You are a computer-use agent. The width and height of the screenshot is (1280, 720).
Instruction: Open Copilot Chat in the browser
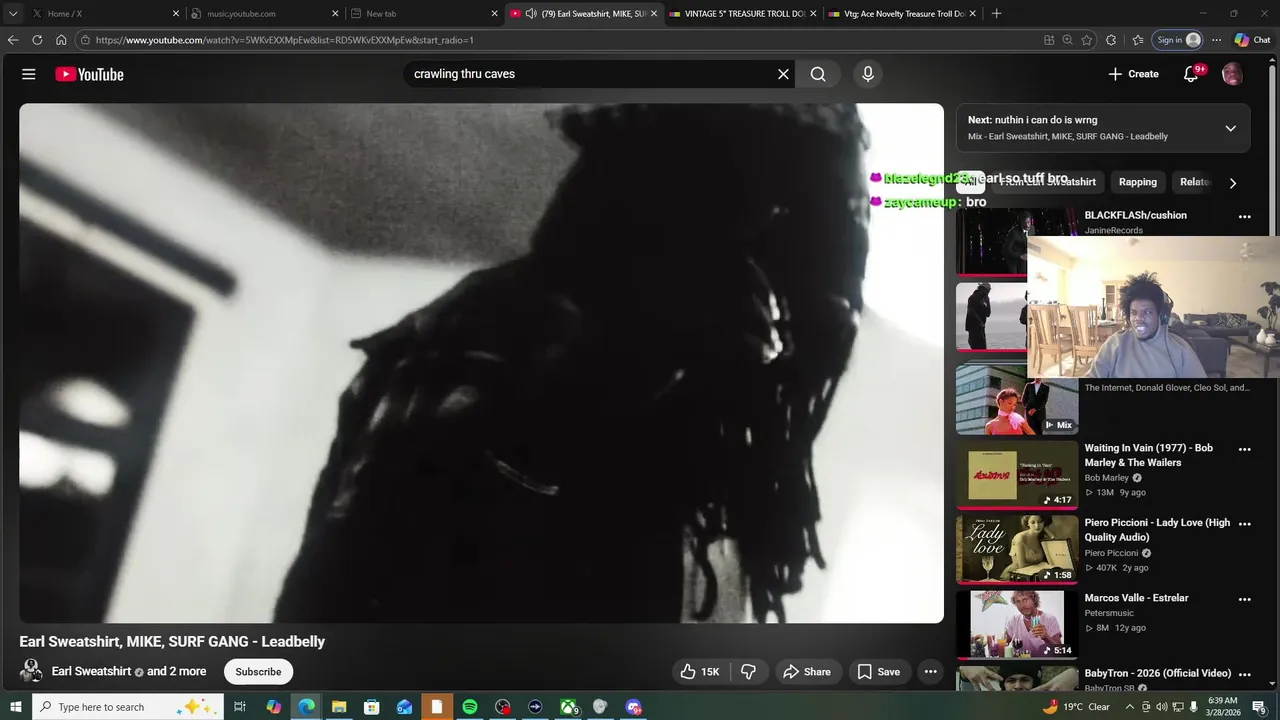[x=1252, y=40]
